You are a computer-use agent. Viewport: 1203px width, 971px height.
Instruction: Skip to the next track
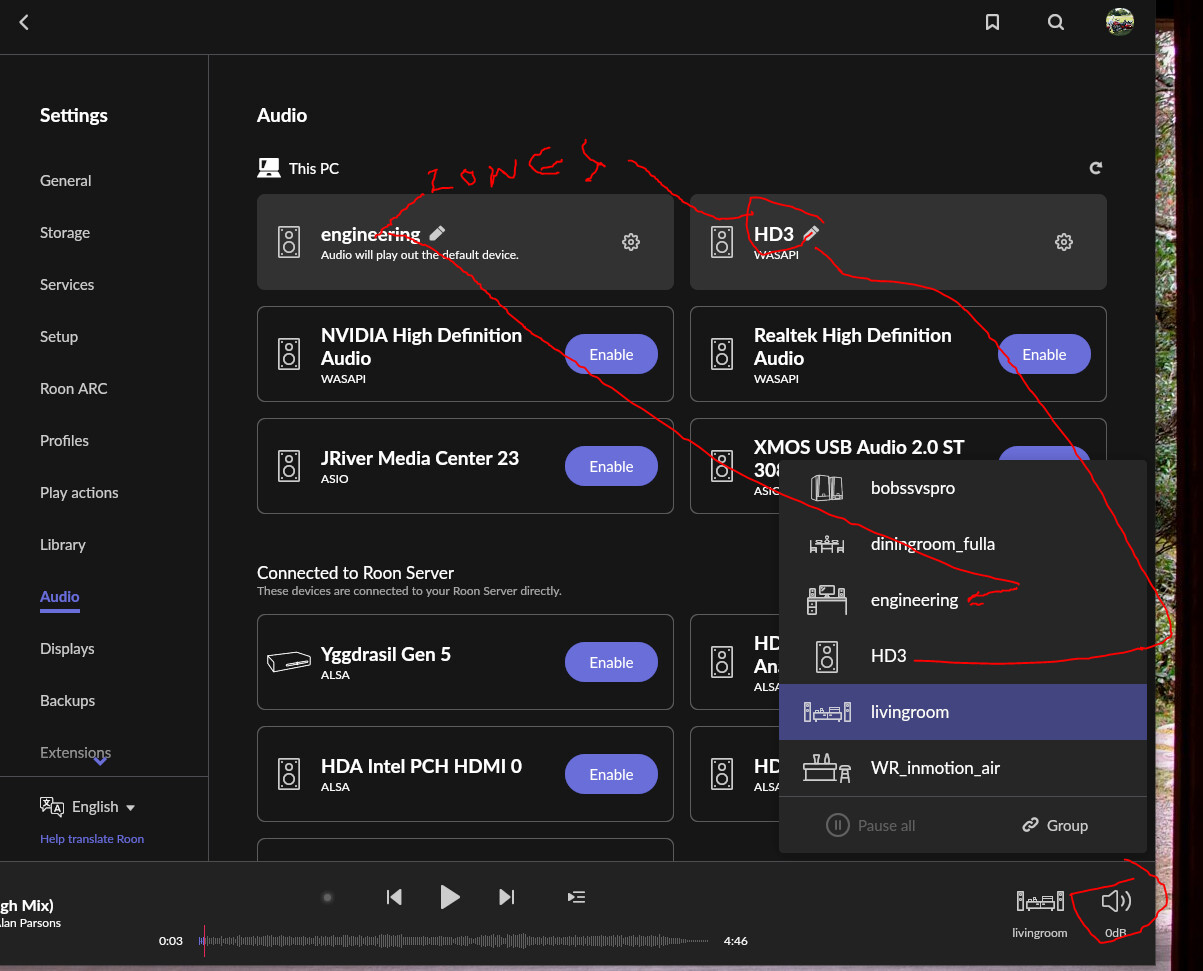click(507, 897)
